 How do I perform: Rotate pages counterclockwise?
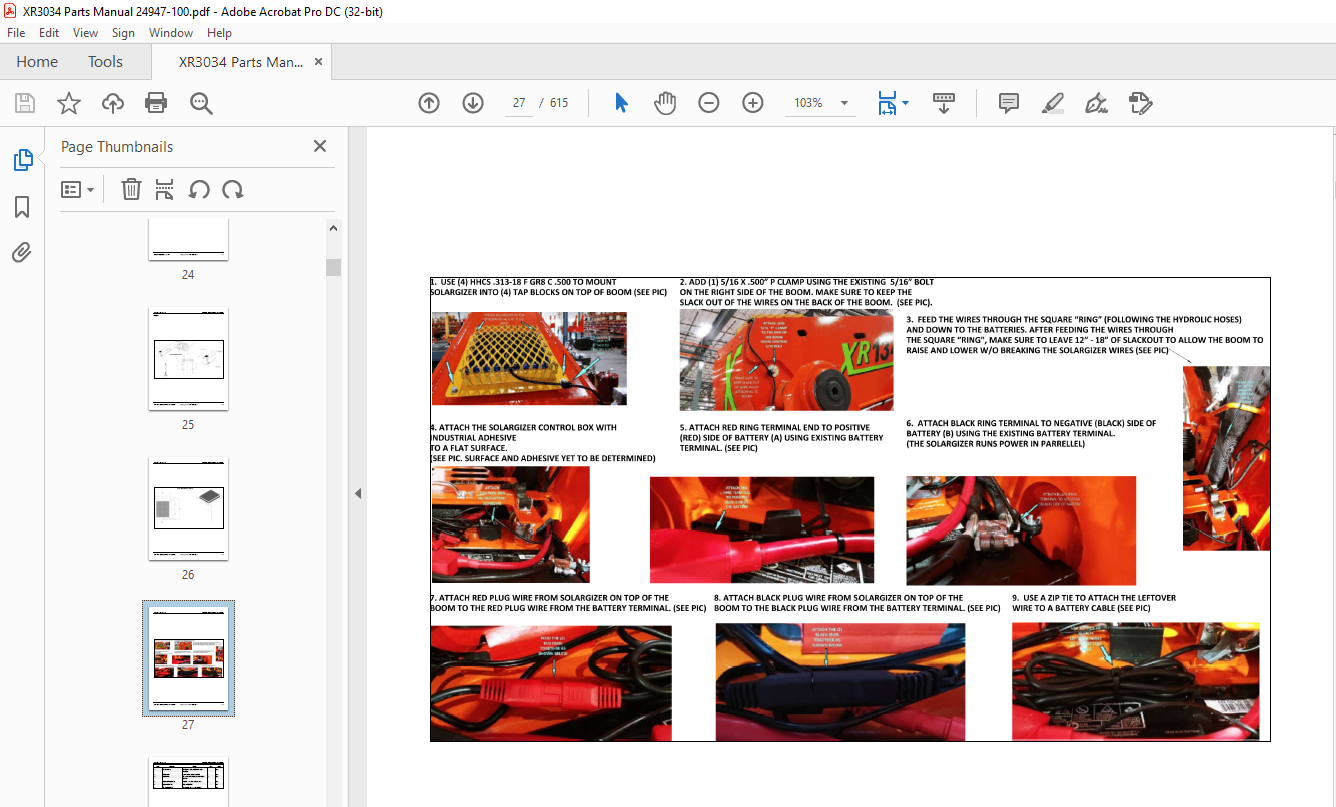[199, 189]
